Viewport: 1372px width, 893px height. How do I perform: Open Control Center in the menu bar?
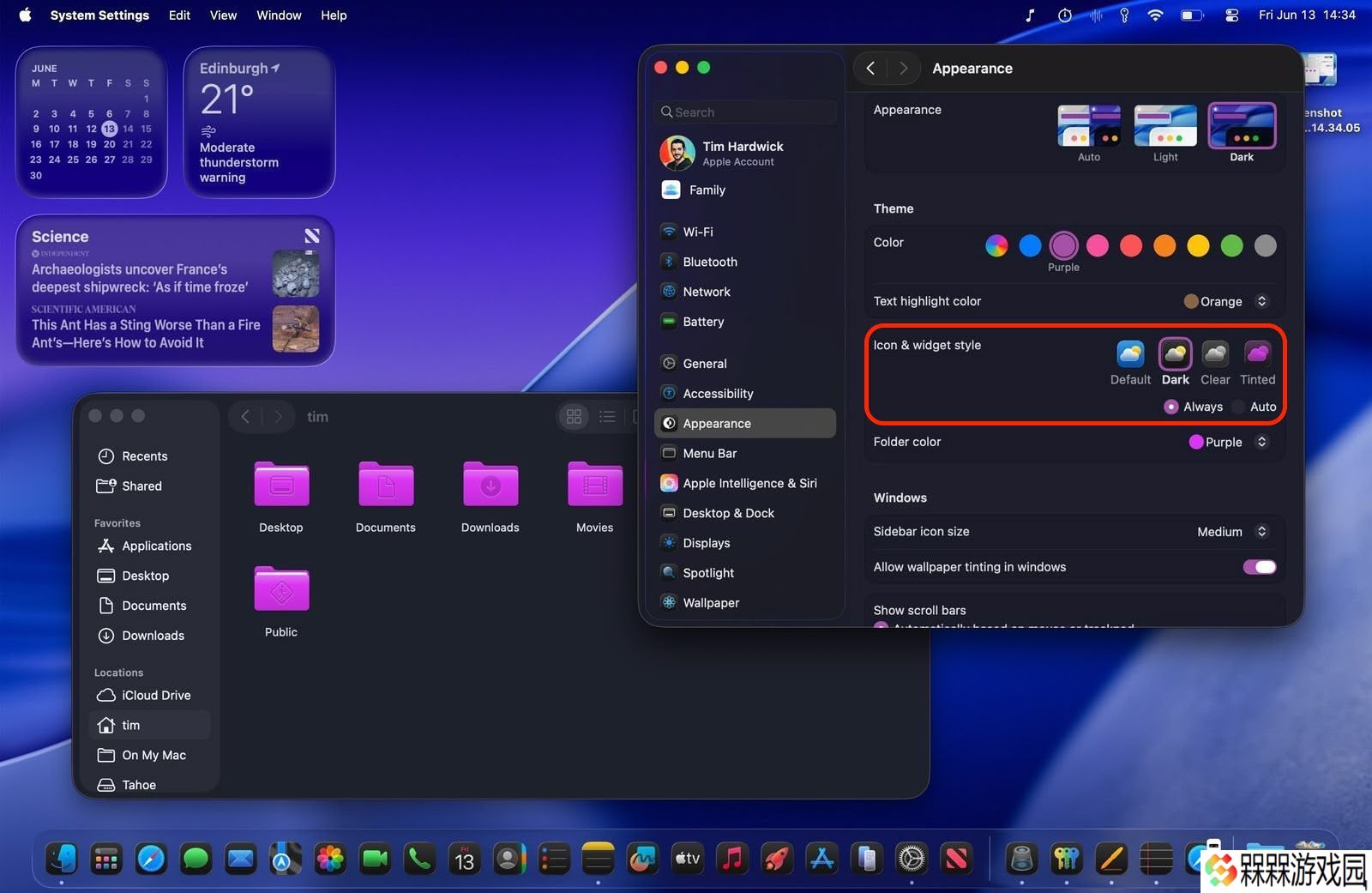1231,15
